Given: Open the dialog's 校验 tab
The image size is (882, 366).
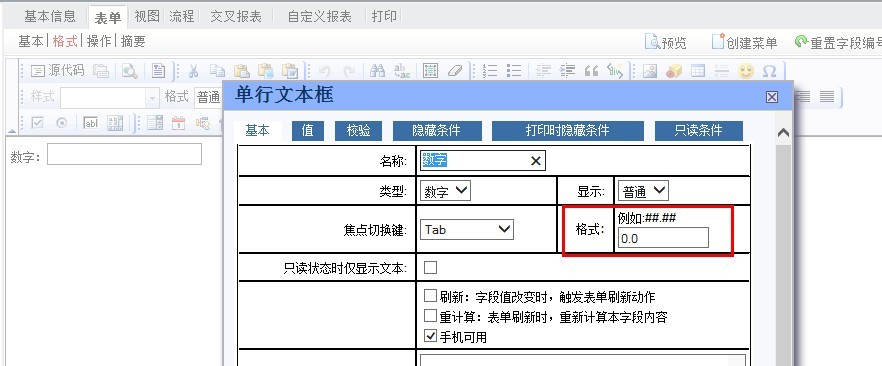Looking at the screenshot, I should tap(358, 130).
